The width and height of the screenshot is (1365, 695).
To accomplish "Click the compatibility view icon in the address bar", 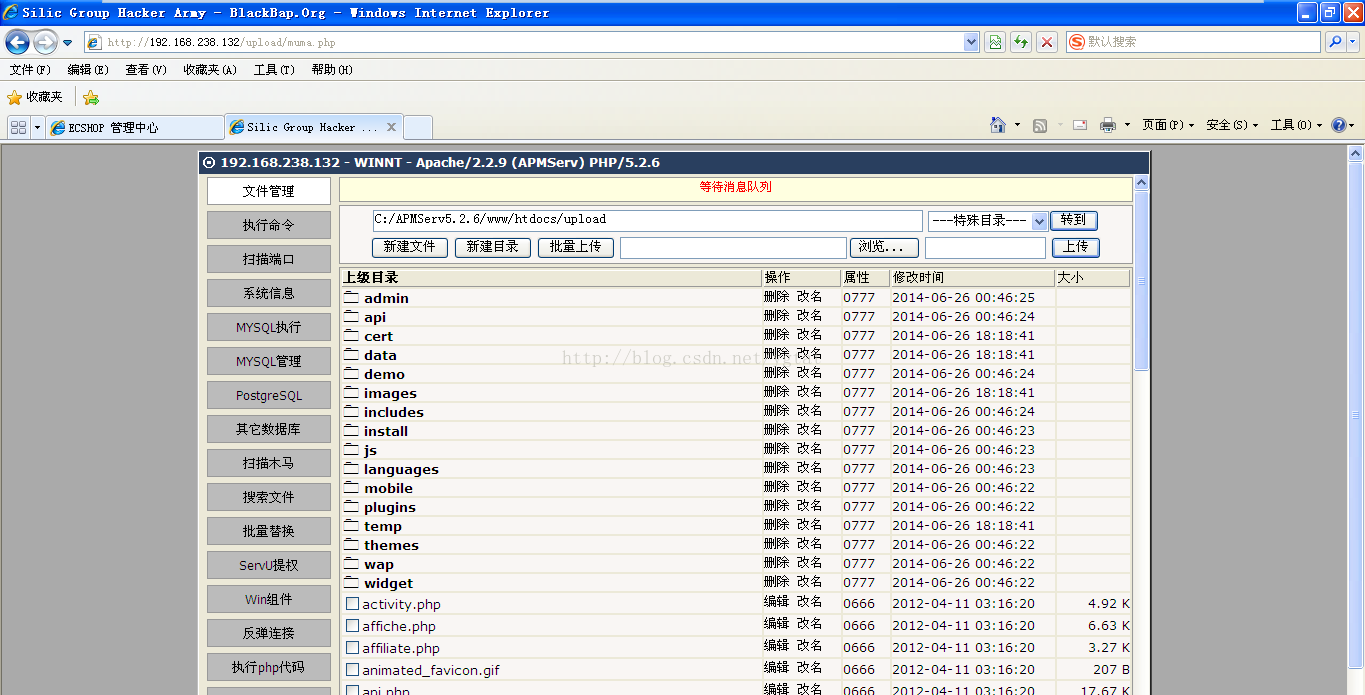I will [995, 42].
